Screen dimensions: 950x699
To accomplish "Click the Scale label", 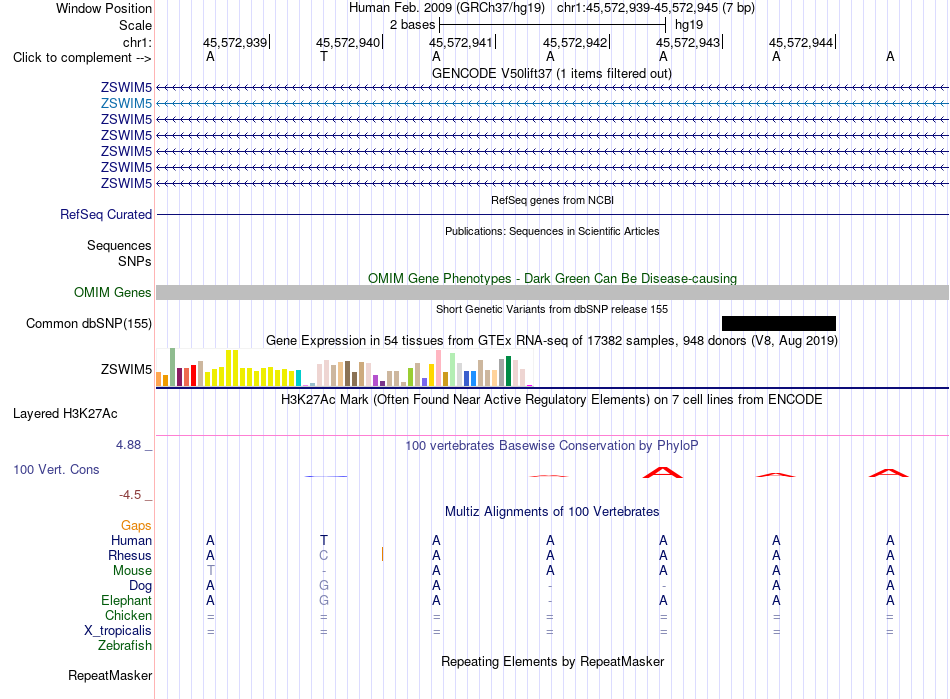I will tap(135, 25).
